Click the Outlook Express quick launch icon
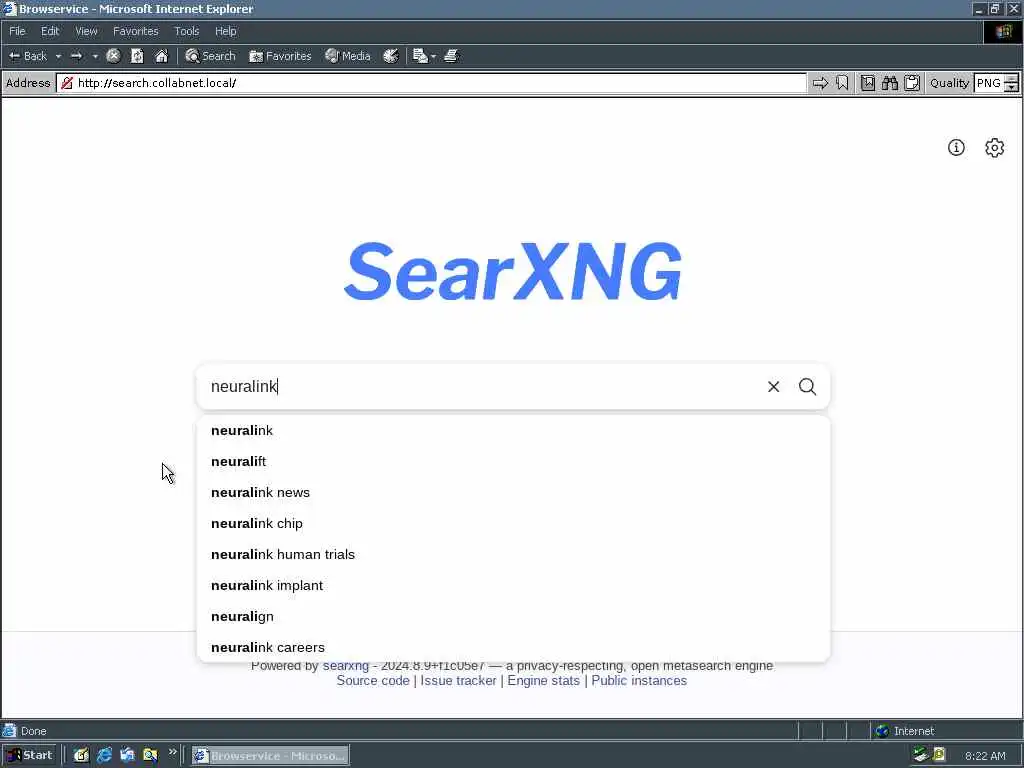Image resolution: width=1024 pixels, height=768 pixels. (127, 756)
